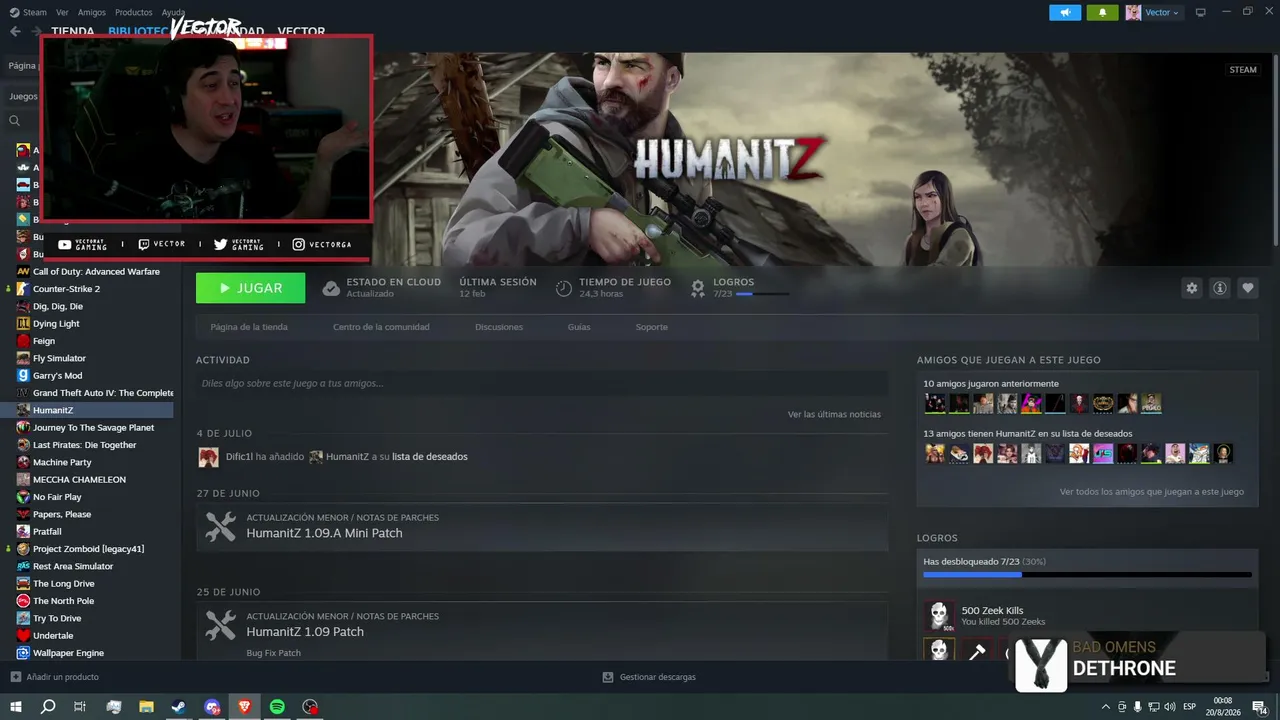Image resolution: width=1280 pixels, height=720 pixels.
Task: Open Ver las últimas noticias link
Action: point(834,414)
